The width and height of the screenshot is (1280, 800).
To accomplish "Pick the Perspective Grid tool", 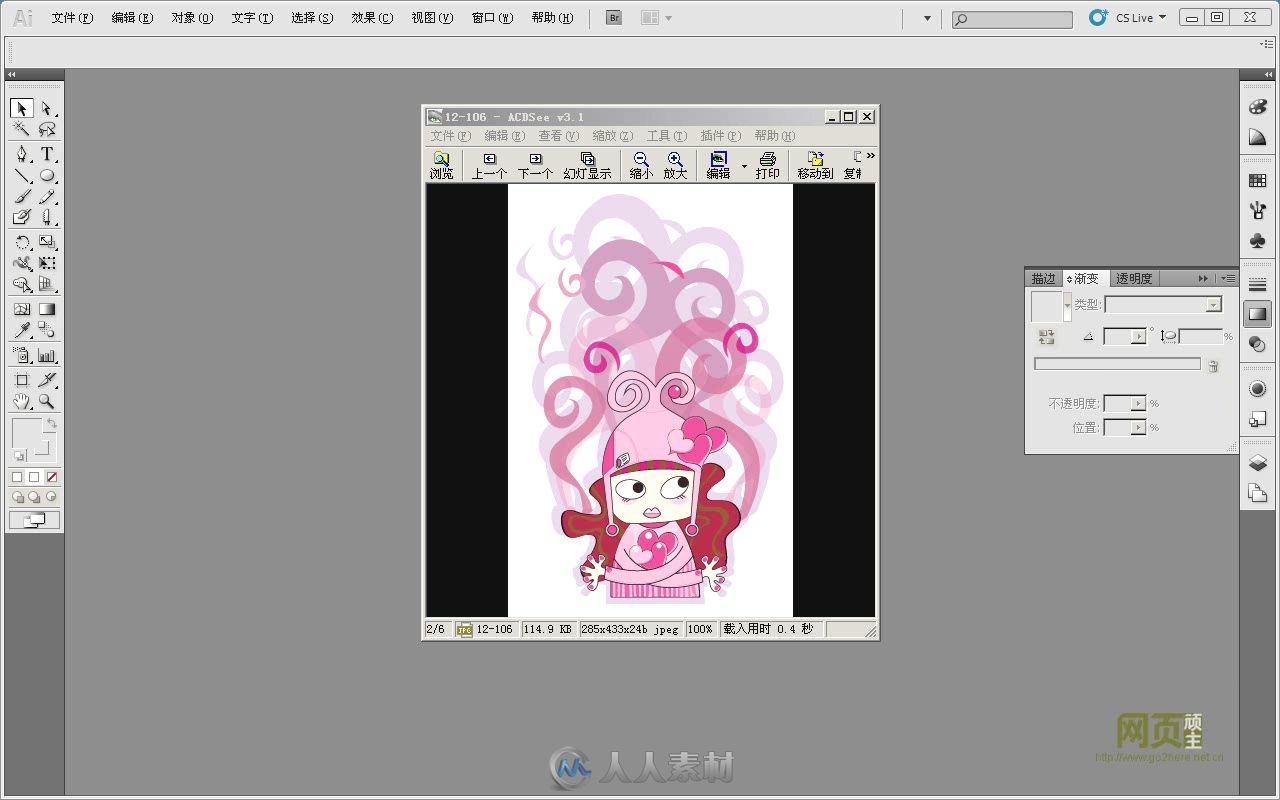I will (47, 284).
